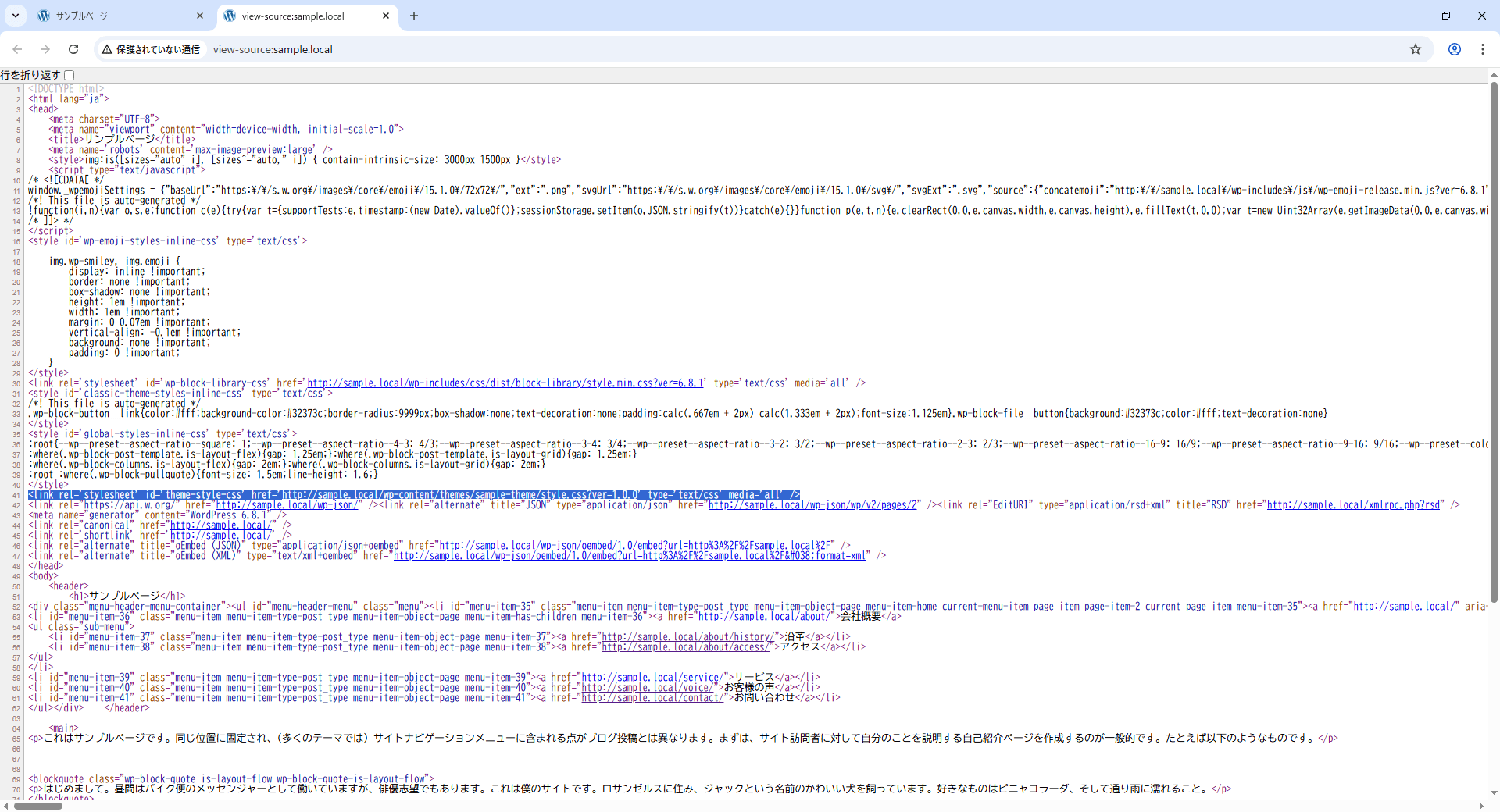Screen dimensions: 1500x812
Task: Click the <html lang="ja"> line
Action: pyautogui.click(x=69, y=99)
